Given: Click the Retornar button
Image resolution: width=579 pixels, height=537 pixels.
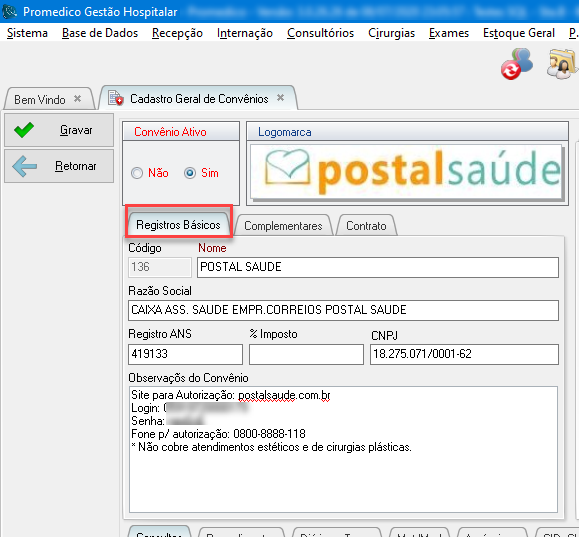Looking at the screenshot, I should 59,166.
